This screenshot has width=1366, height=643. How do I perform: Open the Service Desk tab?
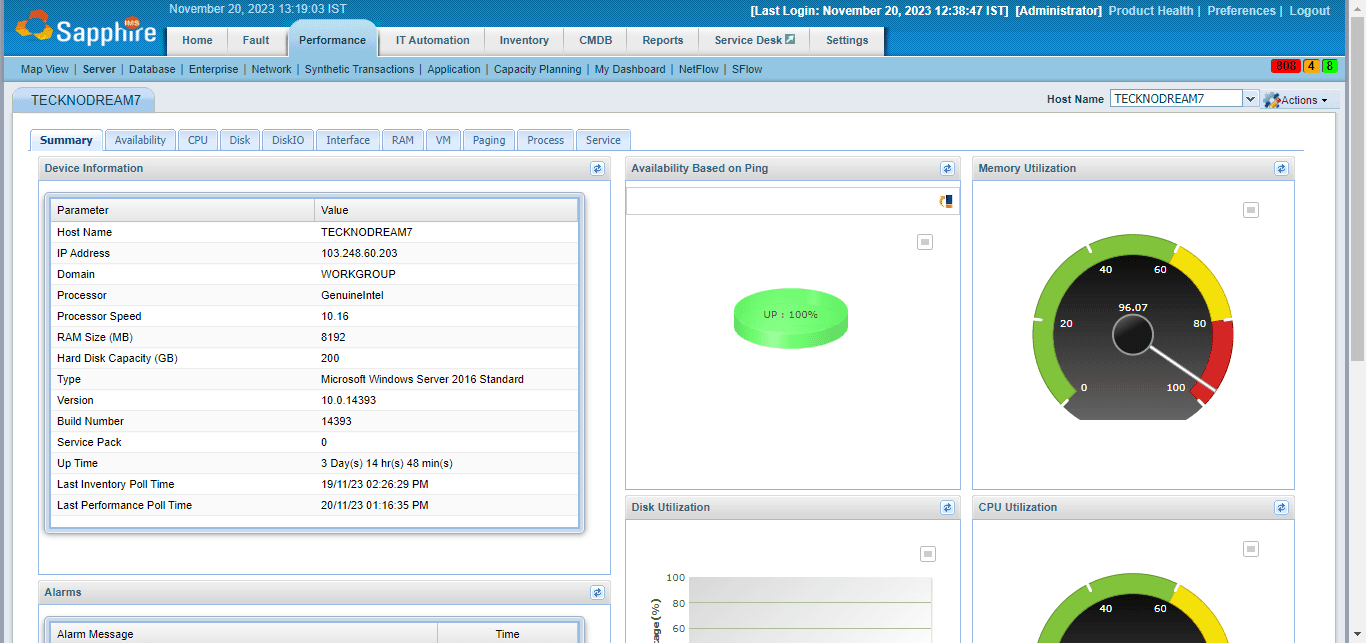[754, 41]
